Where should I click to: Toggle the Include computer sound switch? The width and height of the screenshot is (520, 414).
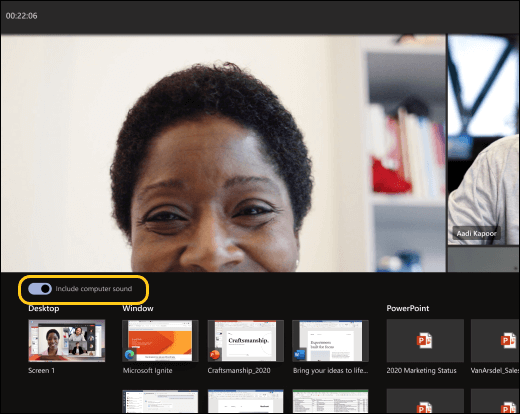click(40, 289)
